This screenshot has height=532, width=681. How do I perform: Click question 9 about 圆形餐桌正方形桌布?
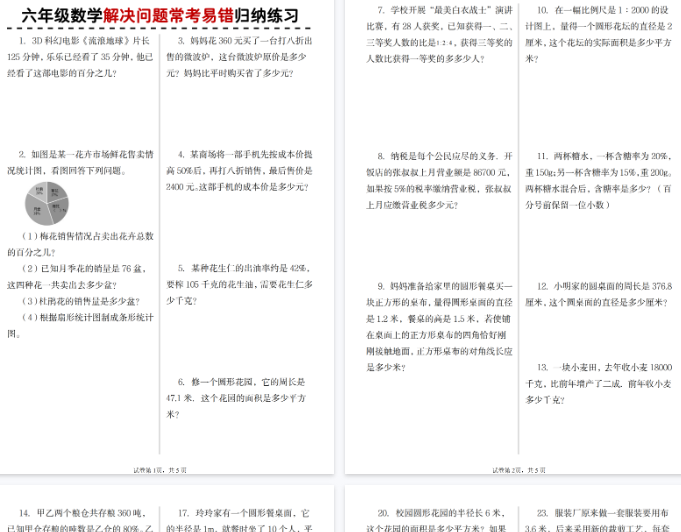click(x=440, y=327)
